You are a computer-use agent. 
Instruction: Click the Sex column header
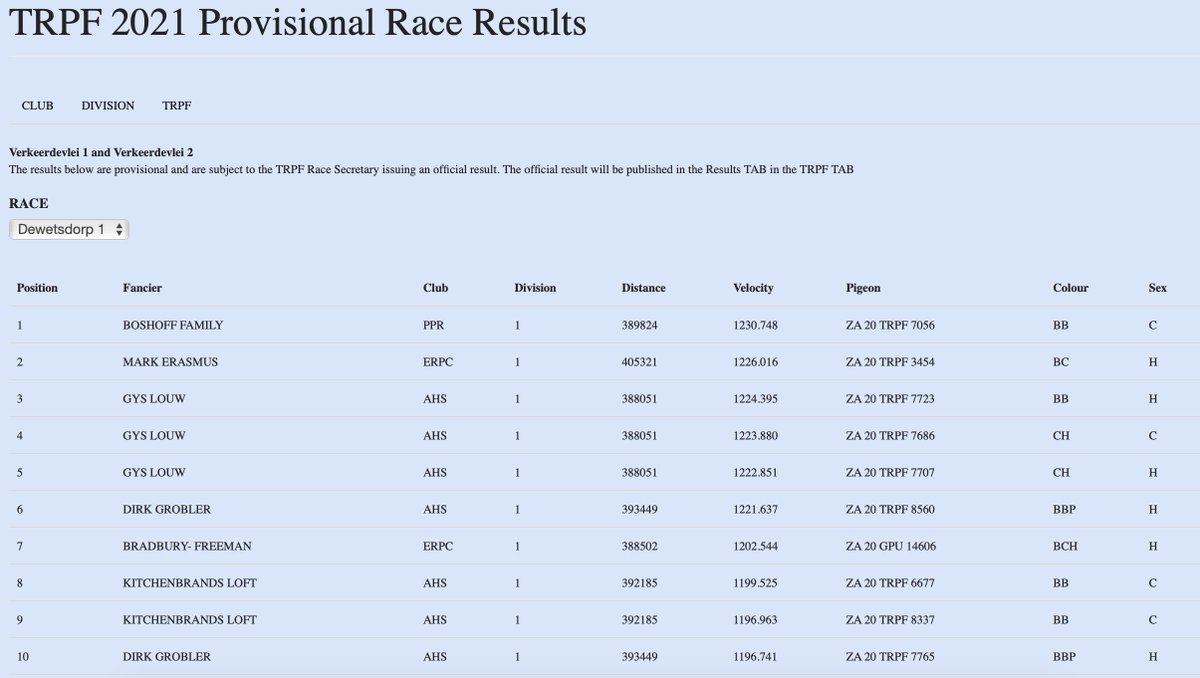click(x=1158, y=288)
